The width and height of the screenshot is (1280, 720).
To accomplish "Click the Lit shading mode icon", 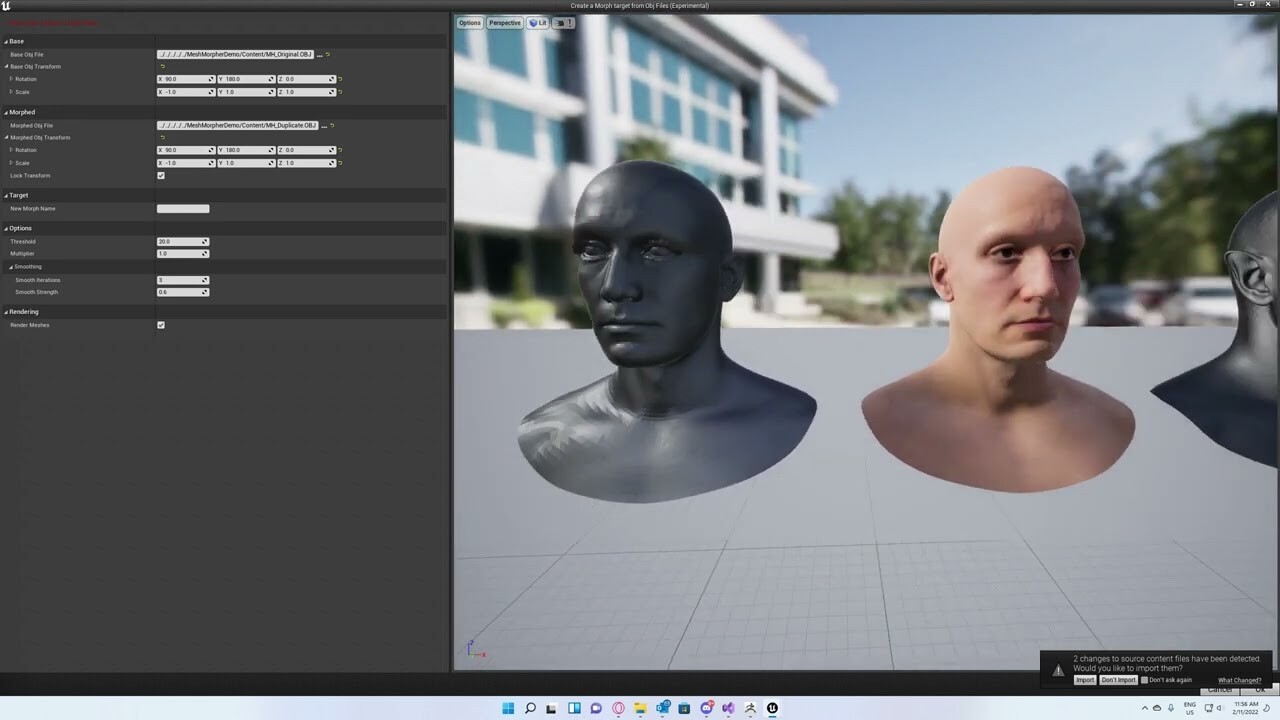I will pos(537,22).
